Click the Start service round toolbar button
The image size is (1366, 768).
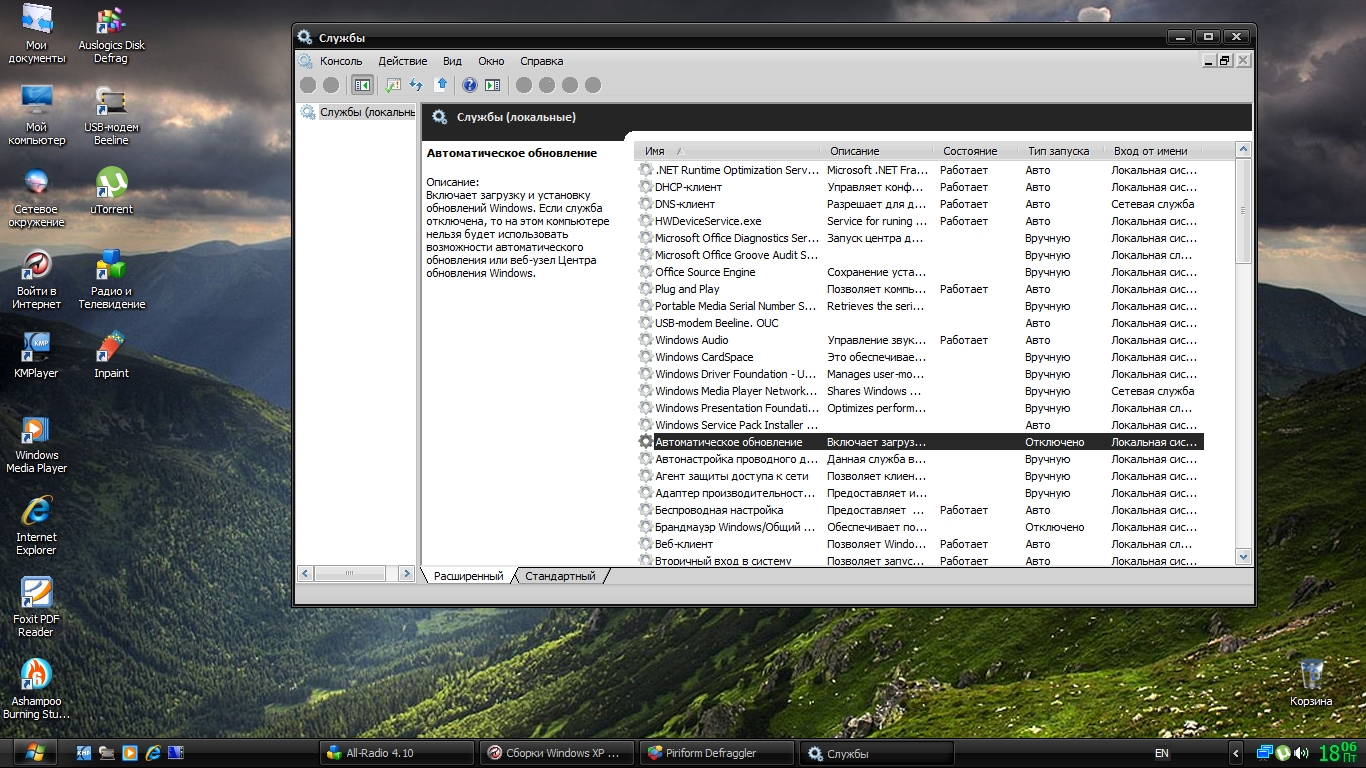coord(524,85)
